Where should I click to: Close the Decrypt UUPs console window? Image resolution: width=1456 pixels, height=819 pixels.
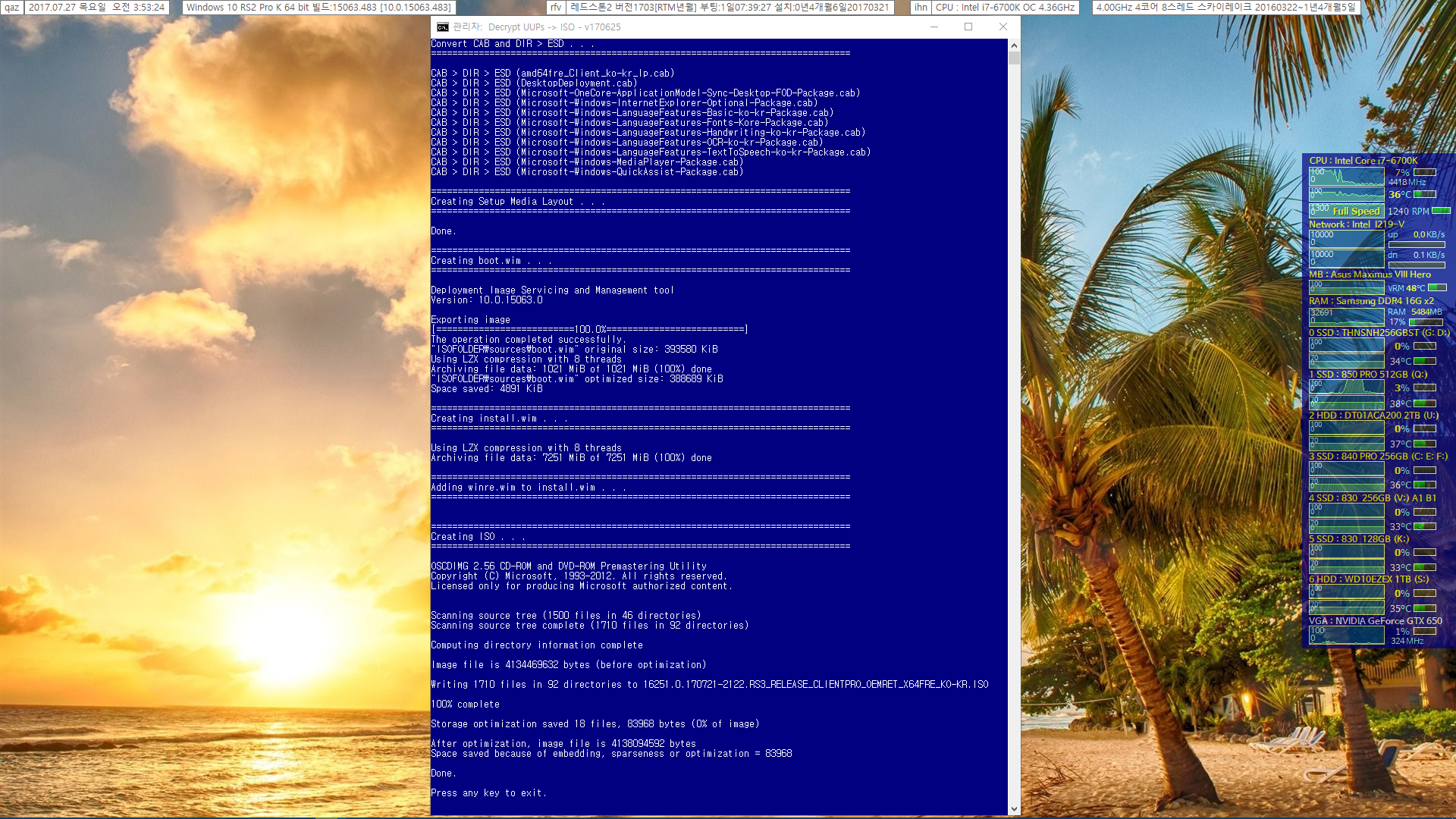pos(1003,27)
